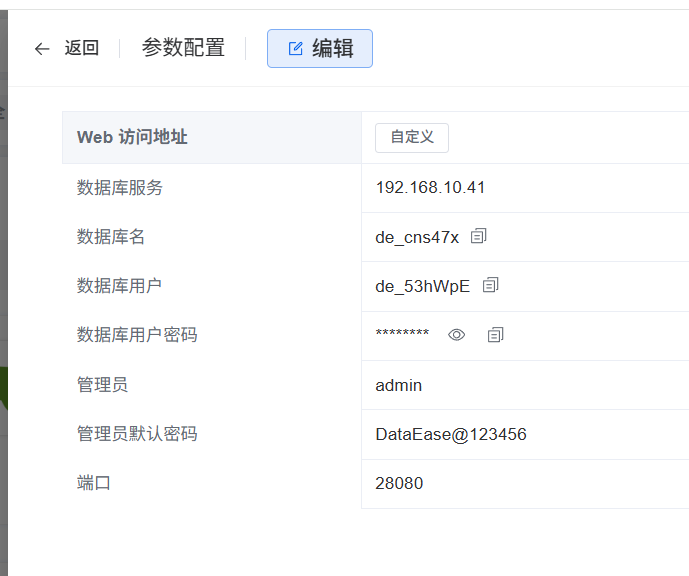Copy the database user de_53hWpE
This screenshot has width=689, height=576.
coord(490,286)
